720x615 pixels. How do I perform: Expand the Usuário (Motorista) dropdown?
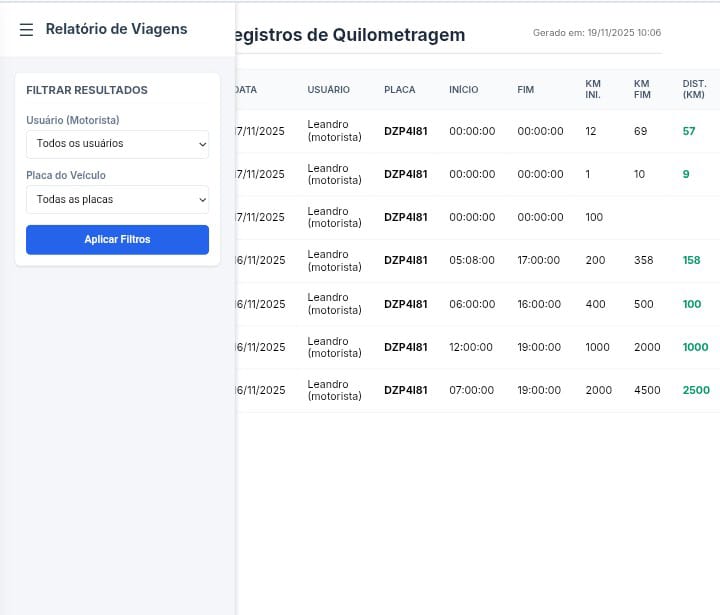pos(117,144)
